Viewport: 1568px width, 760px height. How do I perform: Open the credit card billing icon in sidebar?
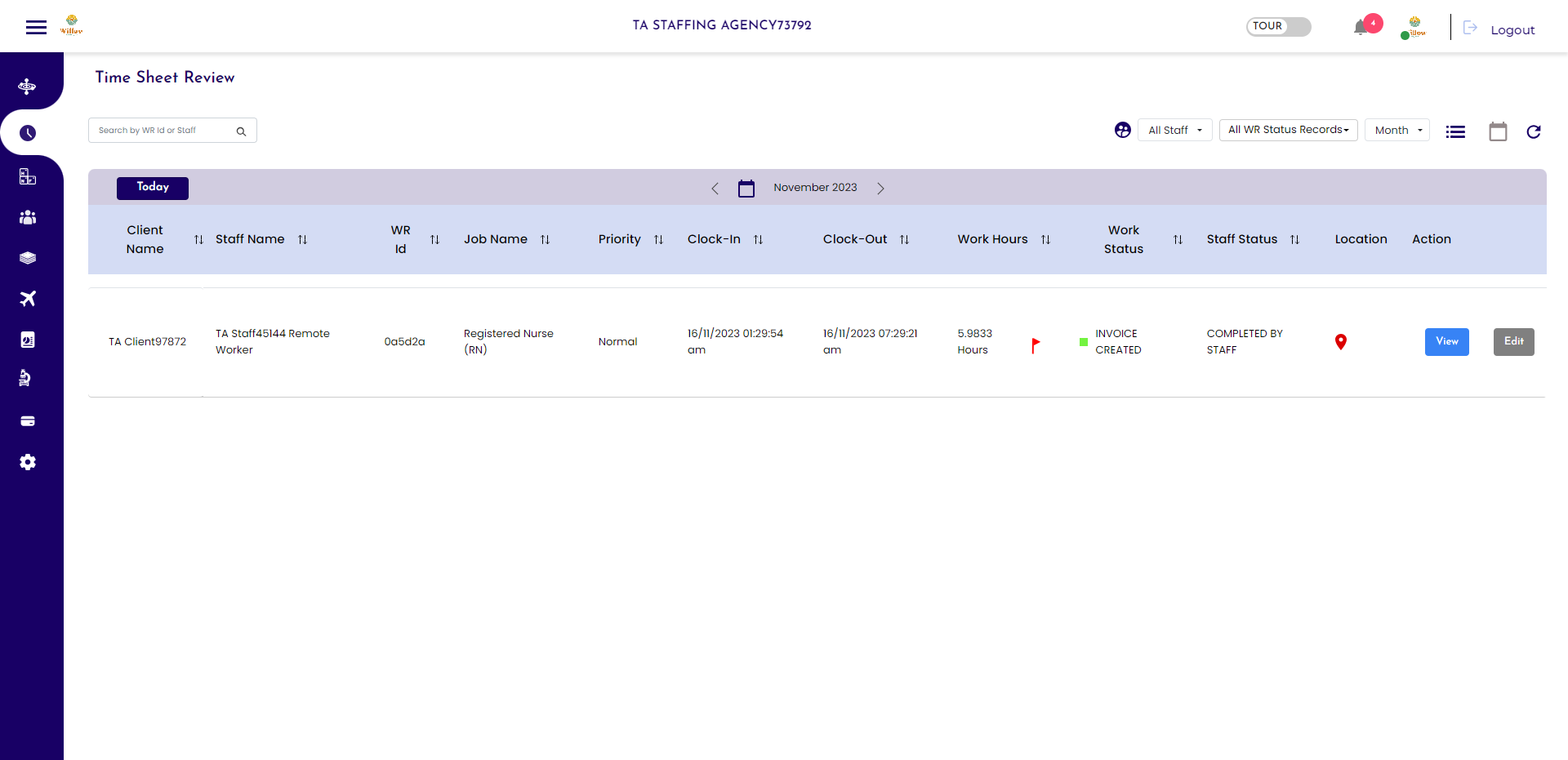coord(28,421)
